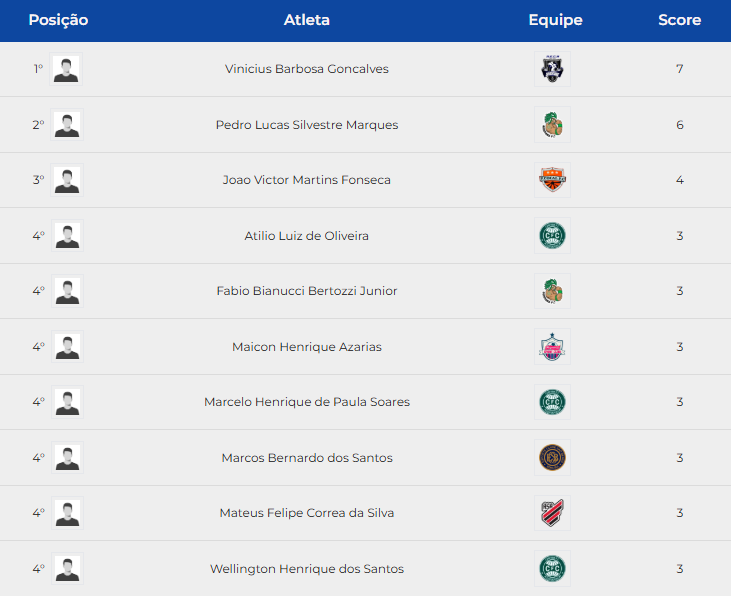Click the green crest beside Wellington Henrique
Image resolution: width=731 pixels, height=596 pixels.
point(552,568)
